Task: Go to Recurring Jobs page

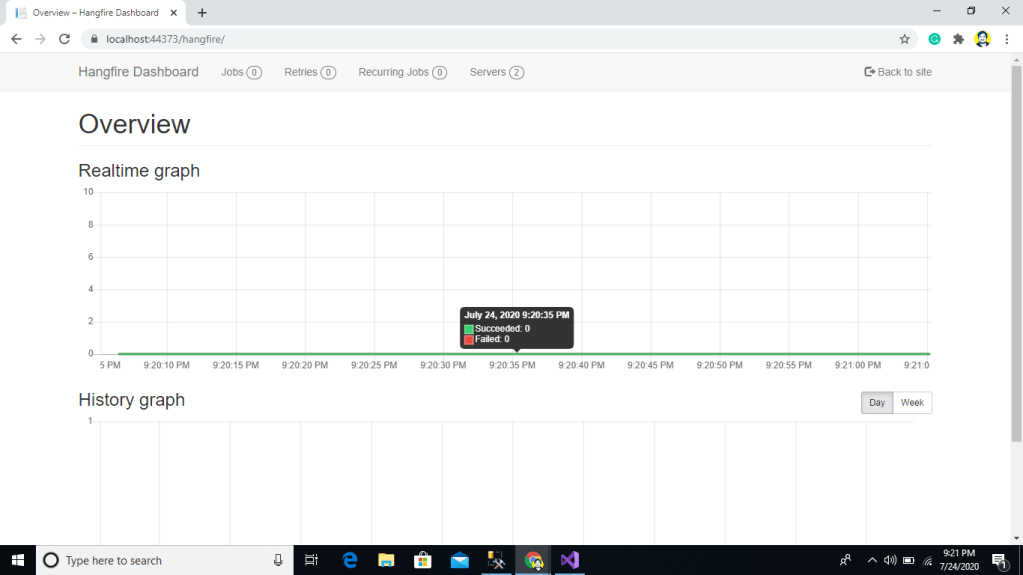Action: [x=402, y=72]
